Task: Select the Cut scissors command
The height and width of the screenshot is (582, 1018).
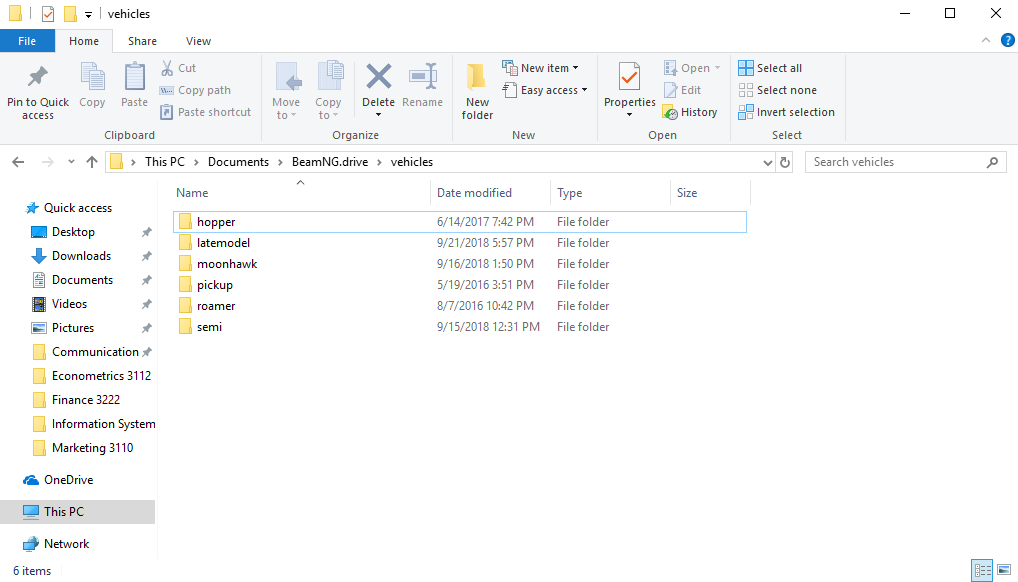Action: pos(179,68)
